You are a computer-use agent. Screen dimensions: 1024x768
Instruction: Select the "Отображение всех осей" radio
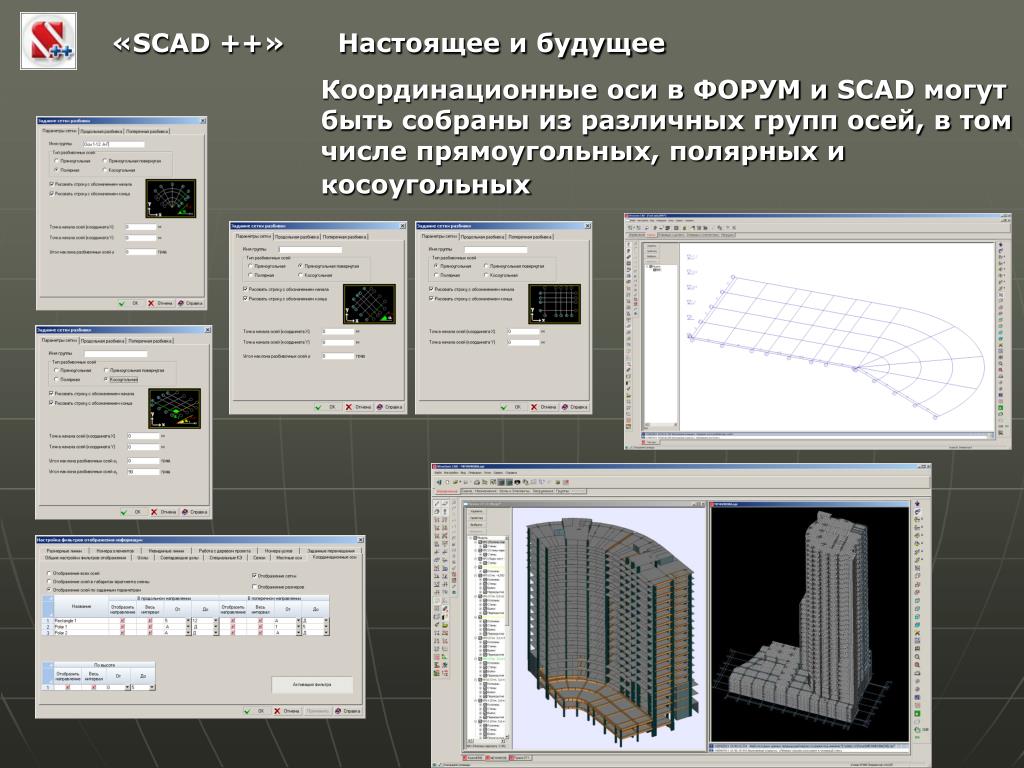[49, 573]
